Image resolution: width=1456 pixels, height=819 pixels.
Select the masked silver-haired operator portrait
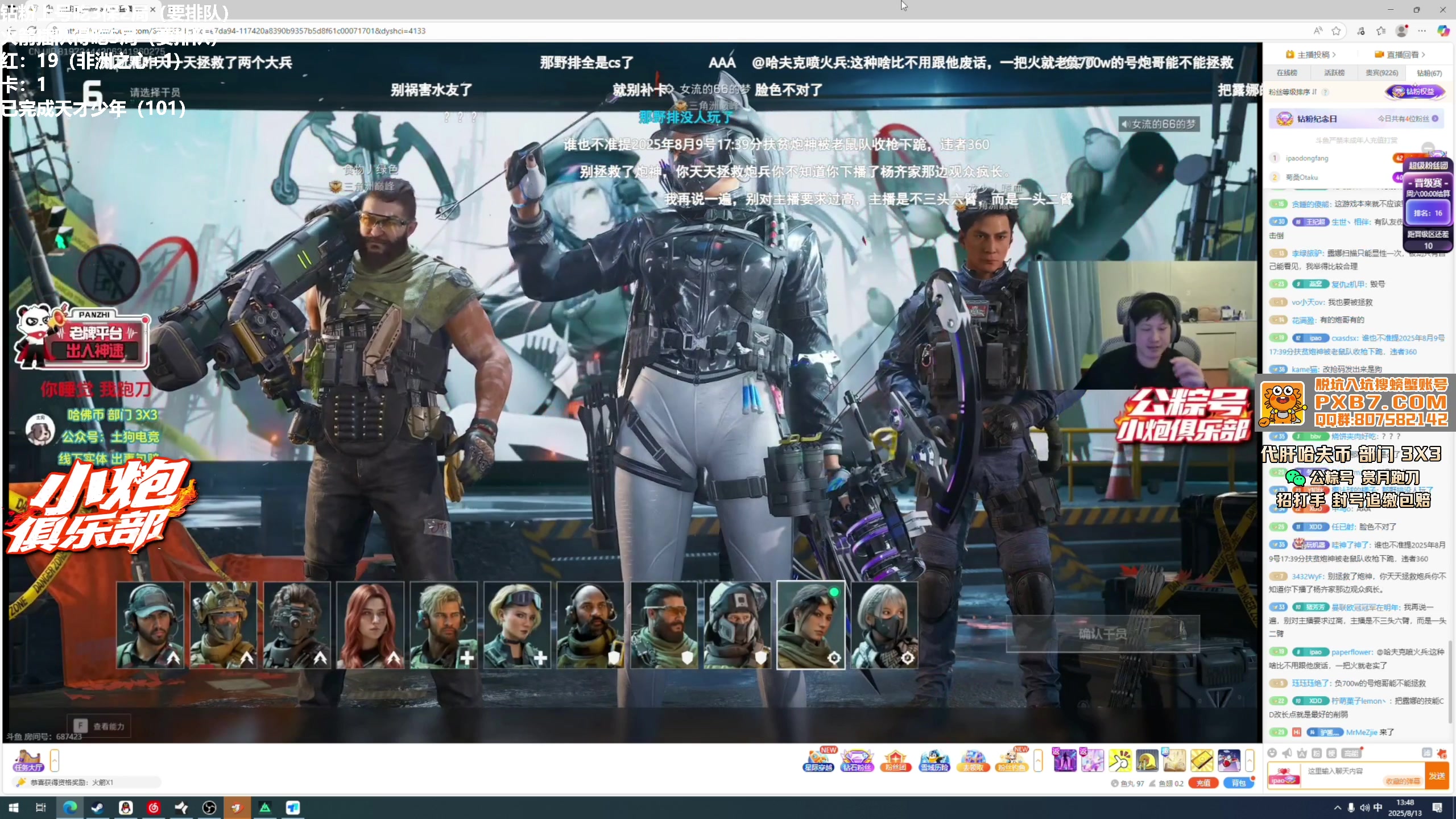point(884,624)
